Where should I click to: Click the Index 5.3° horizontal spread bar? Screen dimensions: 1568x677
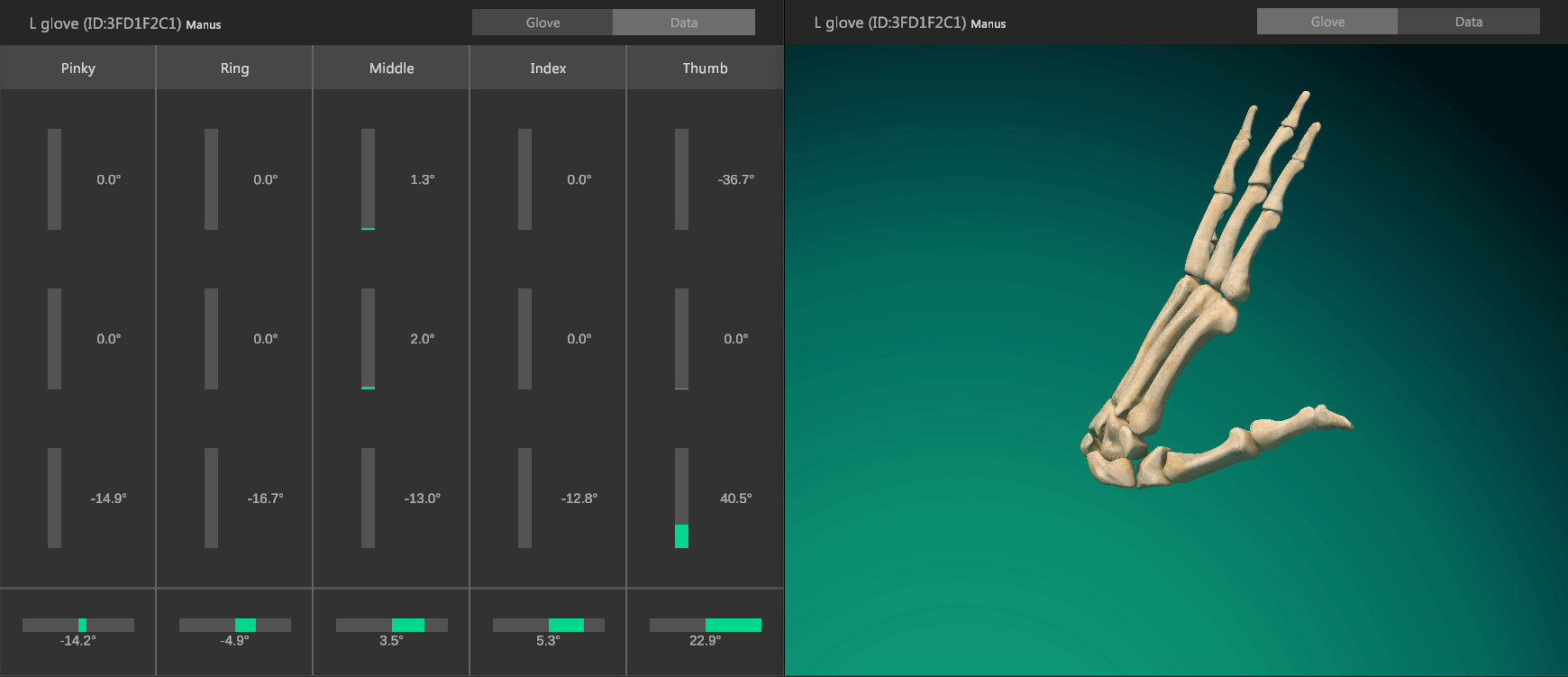click(548, 625)
